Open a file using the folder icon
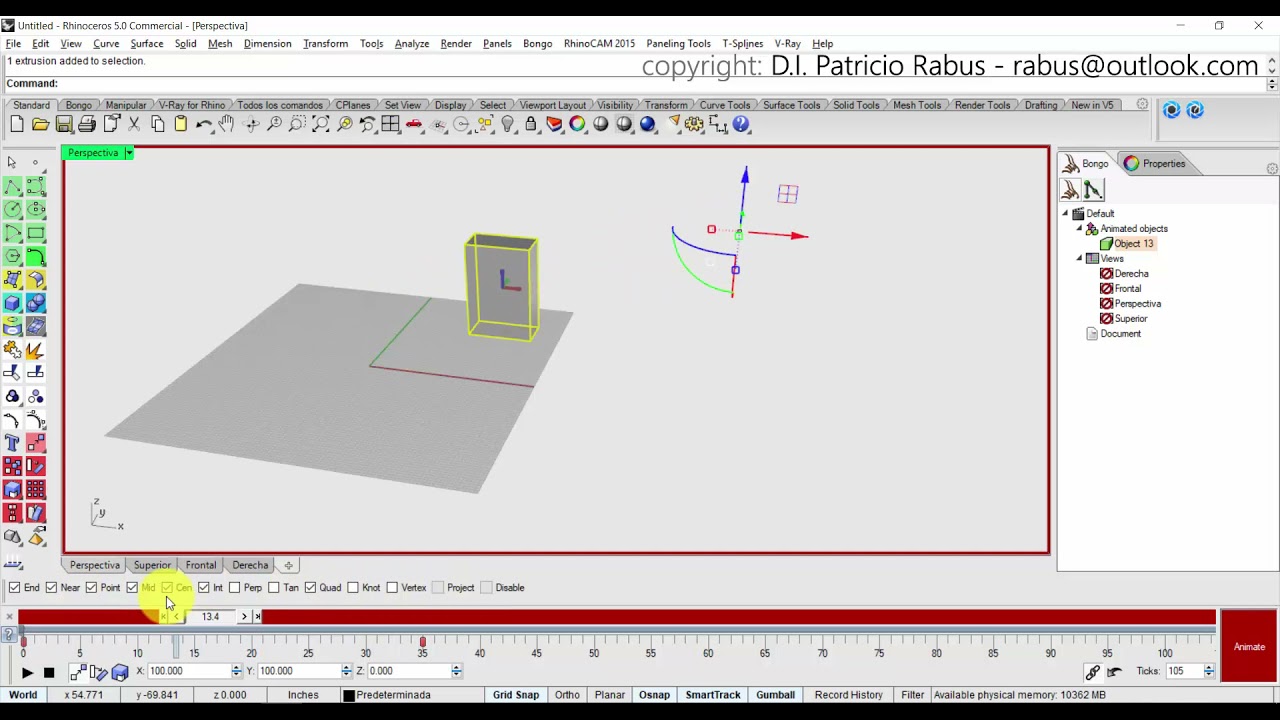The image size is (1280, 720). coord(40,124)
